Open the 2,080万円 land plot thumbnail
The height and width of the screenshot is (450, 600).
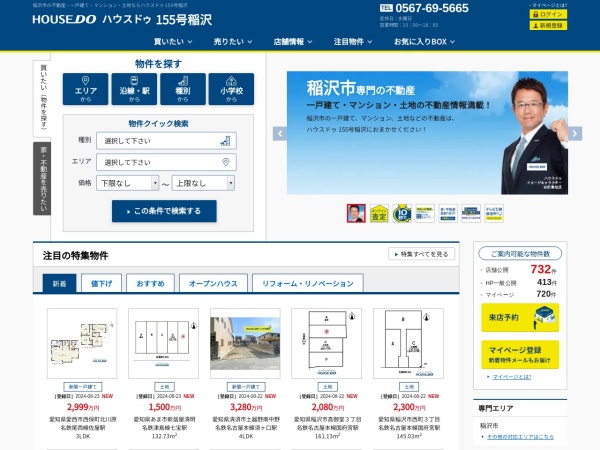point(326,344)
